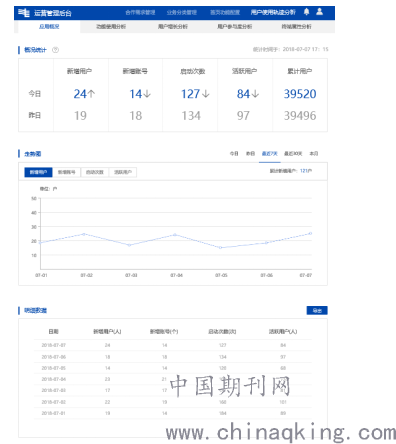Click the down arrow next to 127

[206, 94]
